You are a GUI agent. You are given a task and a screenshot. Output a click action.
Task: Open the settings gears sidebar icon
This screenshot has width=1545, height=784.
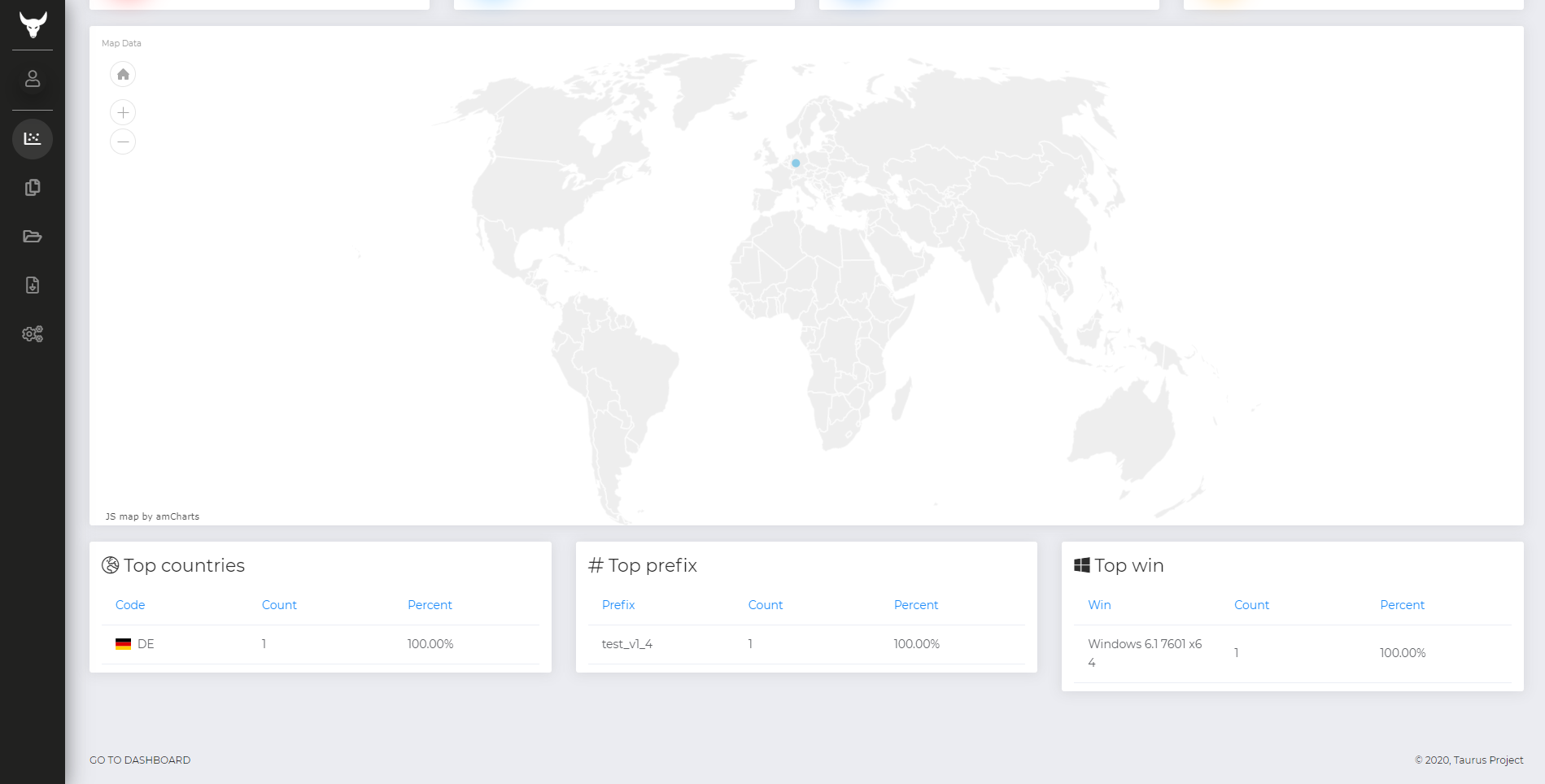pyautogui.click(x=33, y=334)
